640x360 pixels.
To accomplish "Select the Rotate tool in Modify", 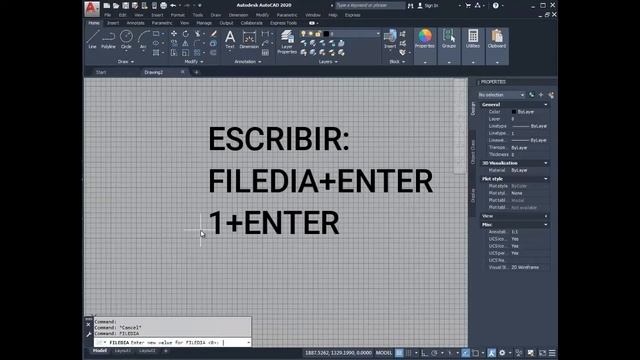I will (x=186, y=33).
